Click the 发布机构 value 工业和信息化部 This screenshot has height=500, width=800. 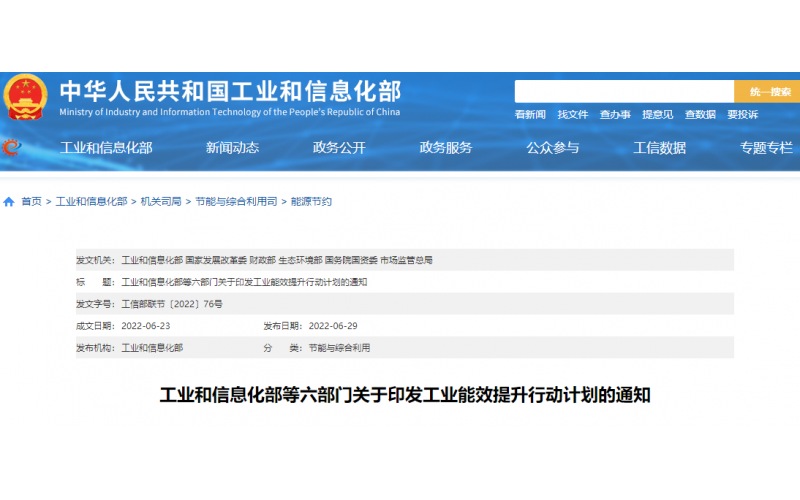pyautogui.click(x=152, y=348)
